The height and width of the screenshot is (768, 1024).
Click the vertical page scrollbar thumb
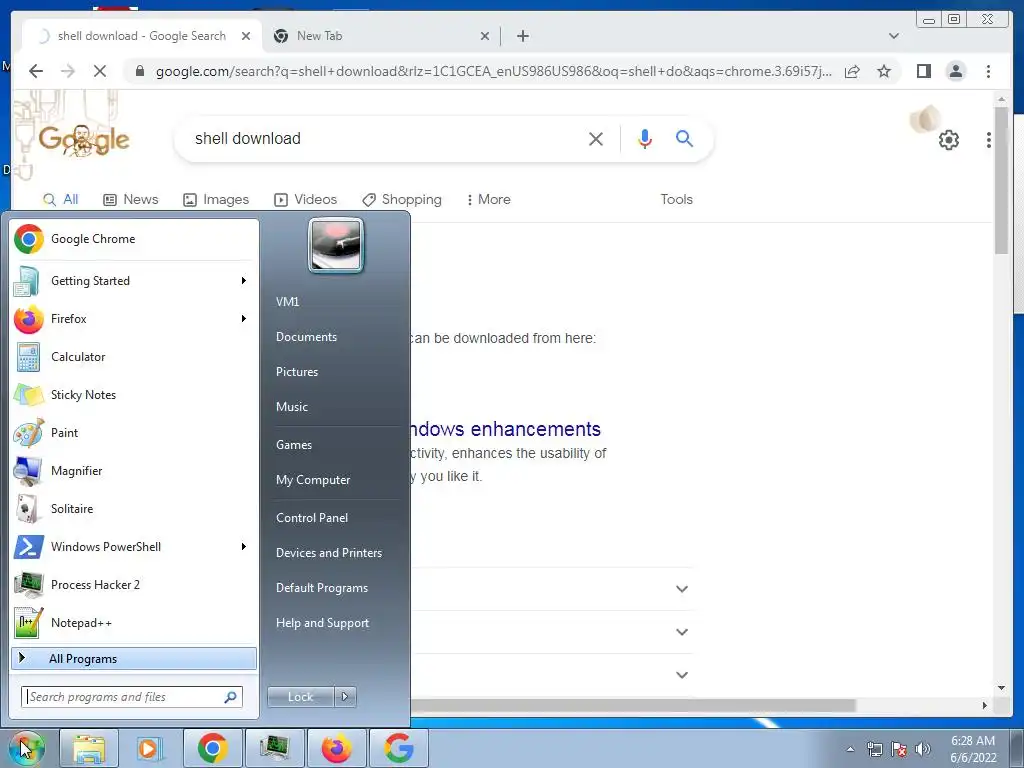tap(1001, 181)
